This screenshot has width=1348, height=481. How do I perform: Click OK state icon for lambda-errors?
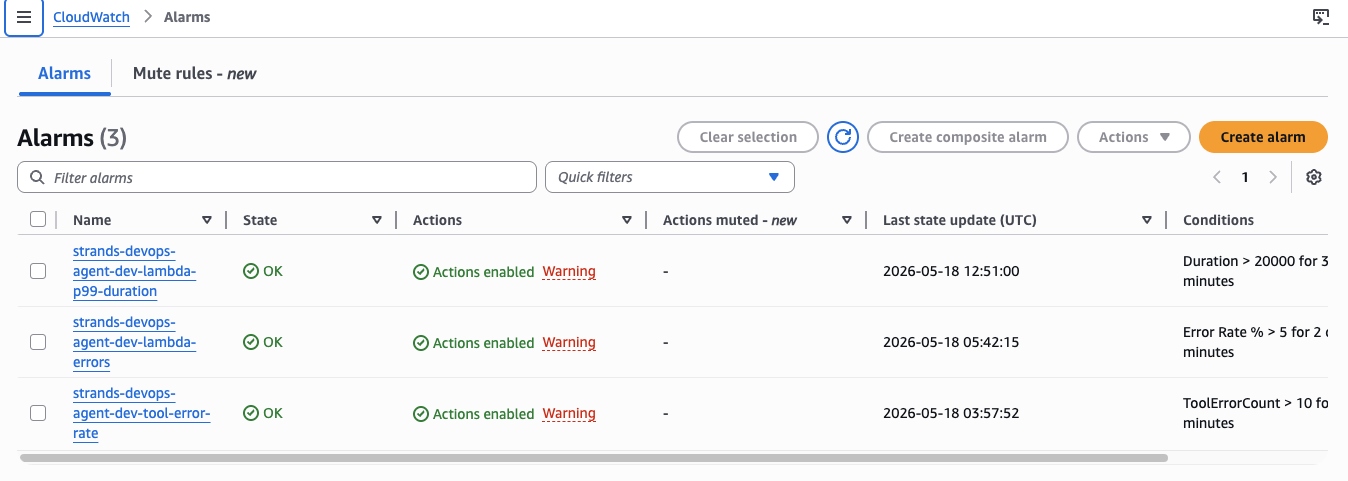click(x=251, y=342)
